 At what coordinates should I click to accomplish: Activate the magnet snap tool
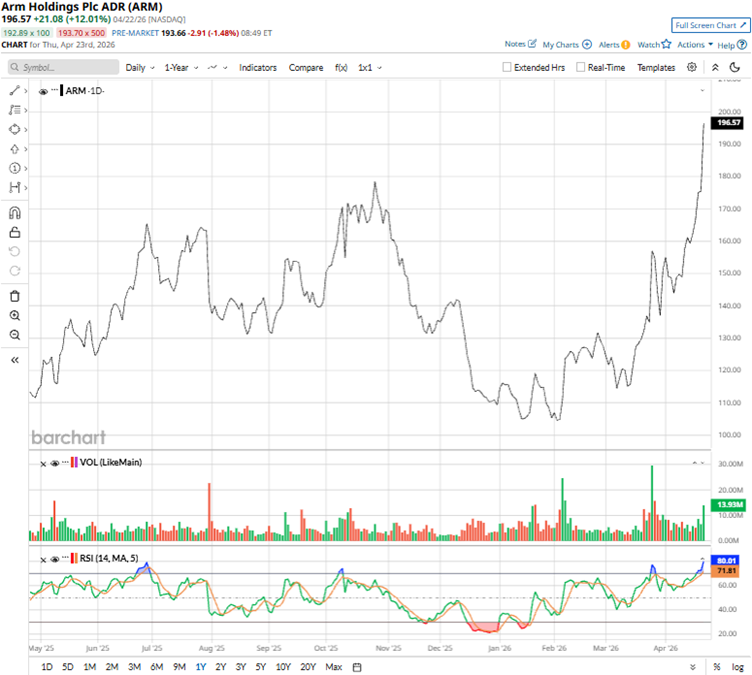click(14, 212)
